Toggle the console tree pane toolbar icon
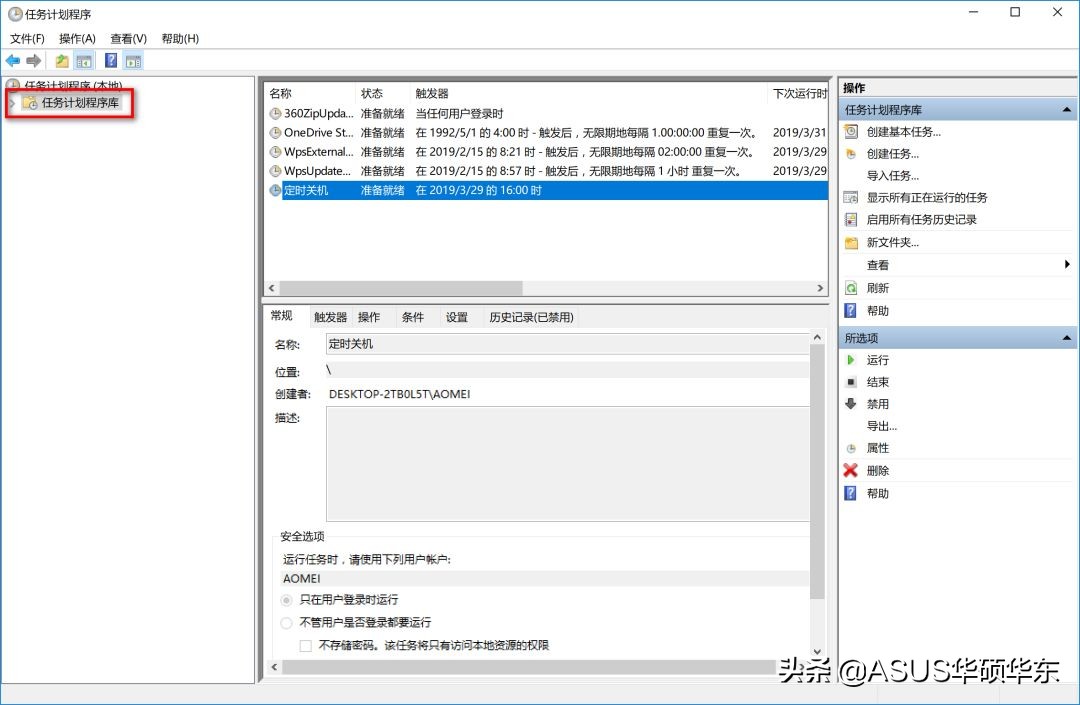The image size is (1080, 705). (x=84, y=61)
